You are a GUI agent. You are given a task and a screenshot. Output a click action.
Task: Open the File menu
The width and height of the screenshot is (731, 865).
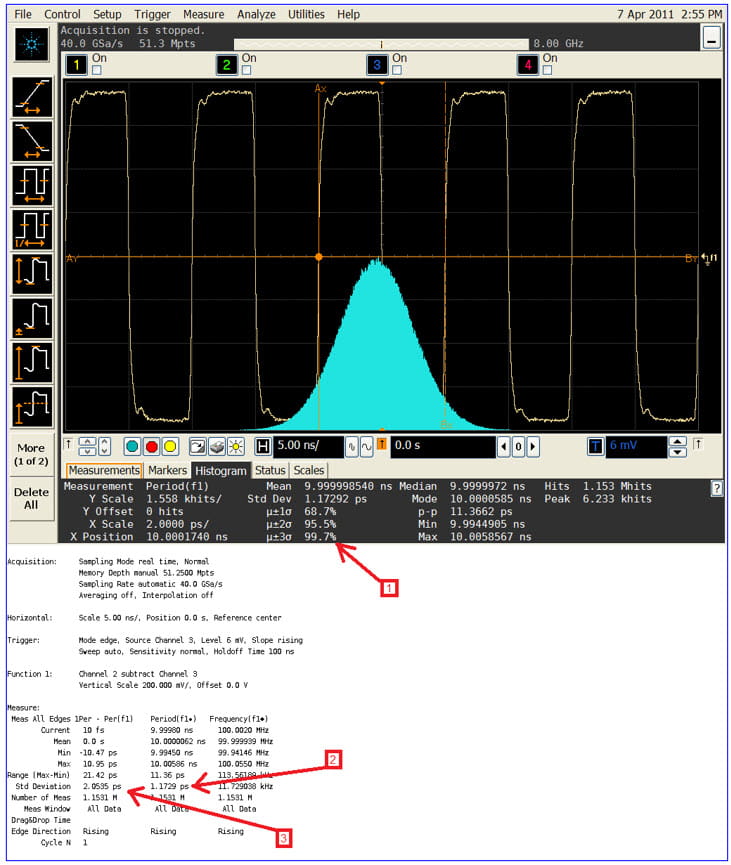(x=23, y=14)
